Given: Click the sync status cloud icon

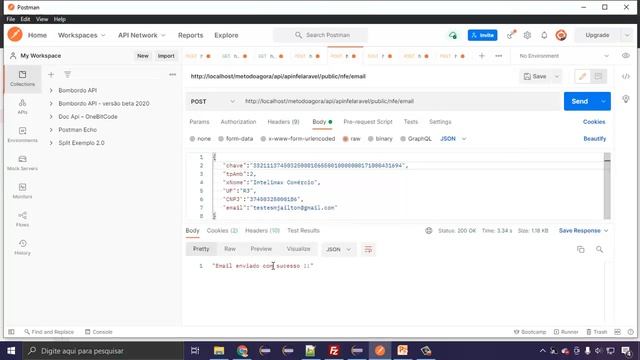Looking at the screenshot, I should click(453, 36).
